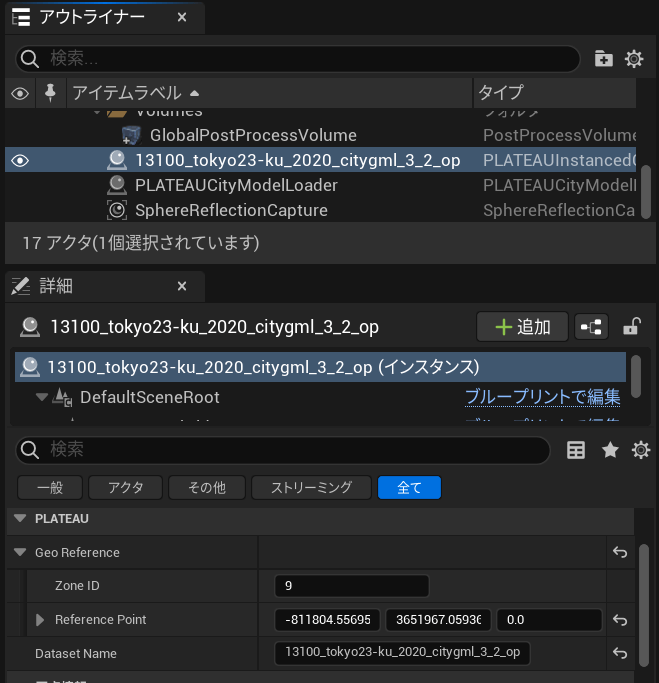Image resolution: width=659 pixels, height=683 pixels.
Task: Click component list scrollbar
Action: tap(636, 376)
